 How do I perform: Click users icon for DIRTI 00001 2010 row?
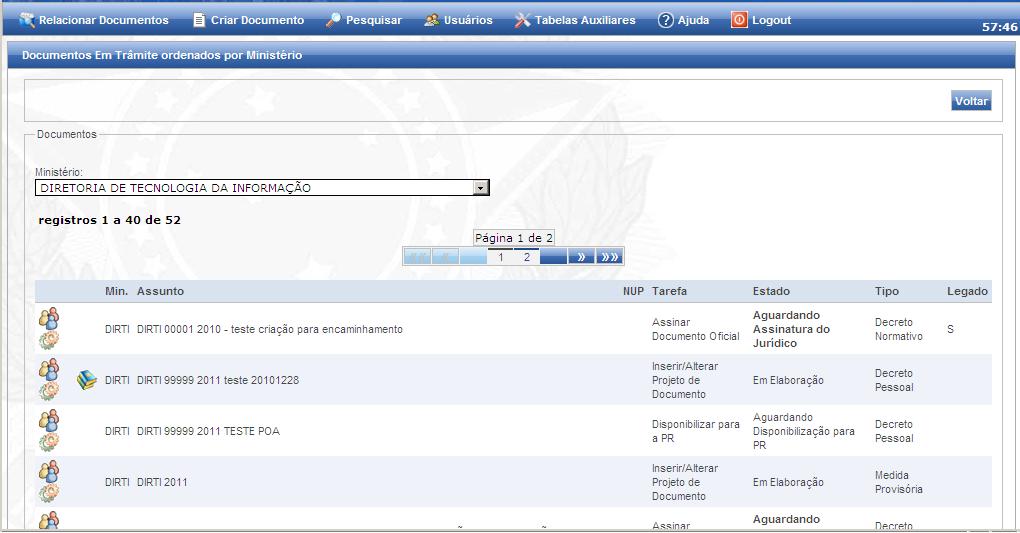point(49,318)
